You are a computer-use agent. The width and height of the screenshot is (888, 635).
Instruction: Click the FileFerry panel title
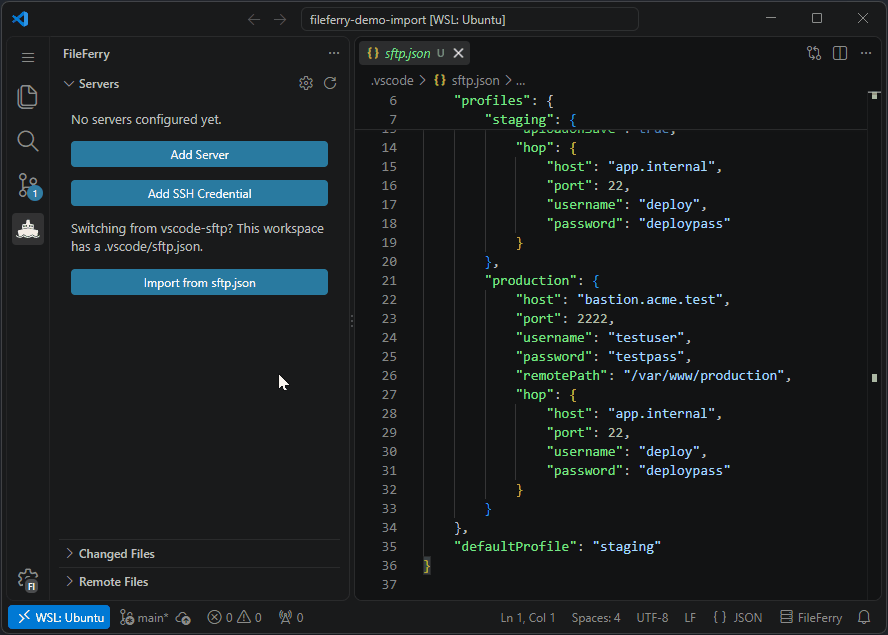point(87,54)
